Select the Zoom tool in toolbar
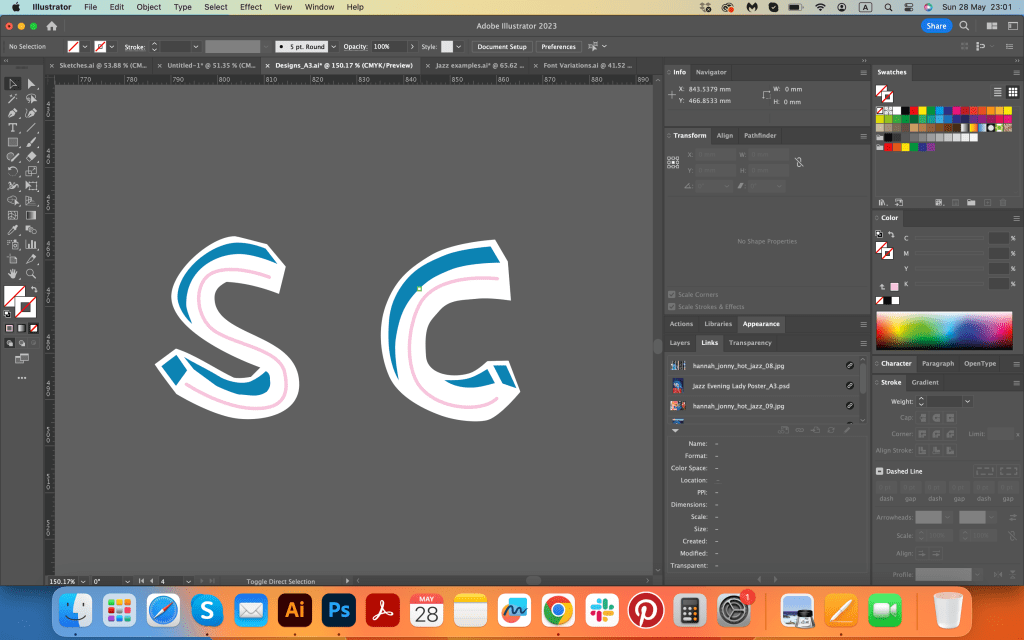1024x640 pixels. click(x=31, y=273)
